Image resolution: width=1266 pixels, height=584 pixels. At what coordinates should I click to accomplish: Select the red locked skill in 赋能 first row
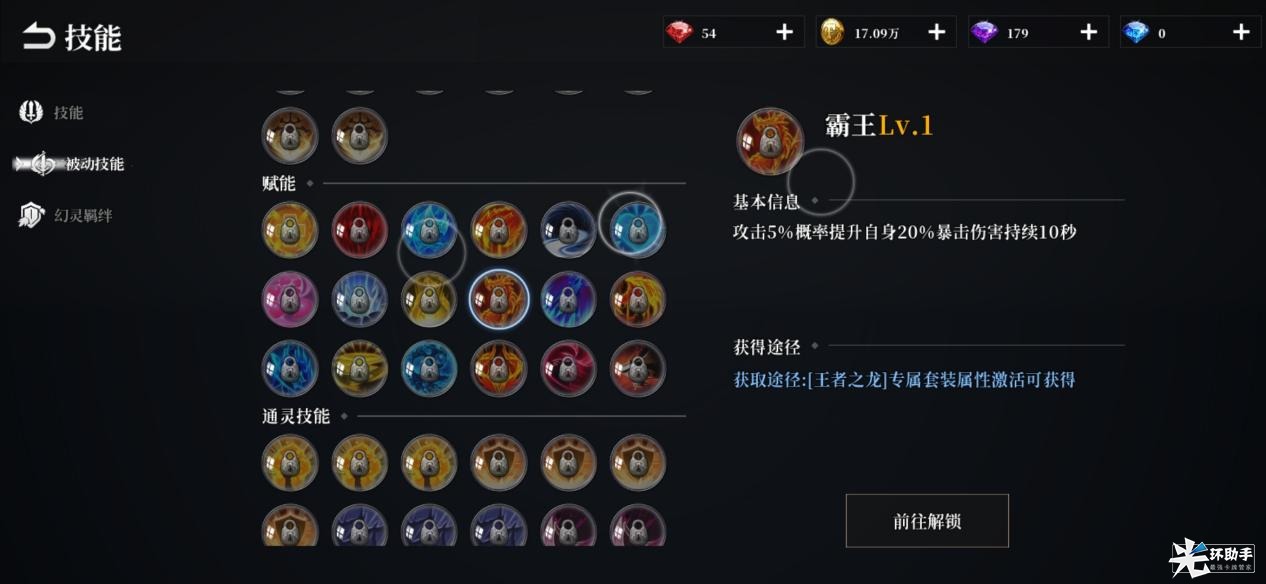359,230
